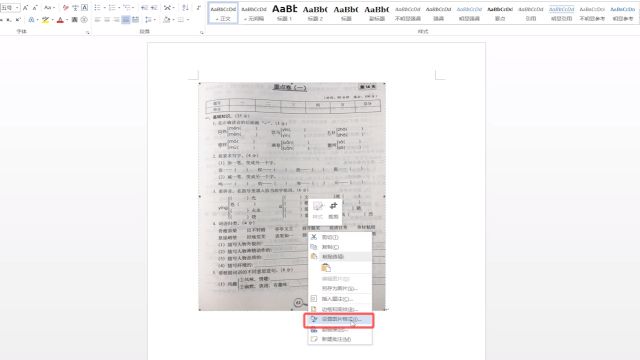The height and width of the screenshot is (360, 640).
Task: Apply the 明显引用 Intense Quote style
Action: point(561,13)
